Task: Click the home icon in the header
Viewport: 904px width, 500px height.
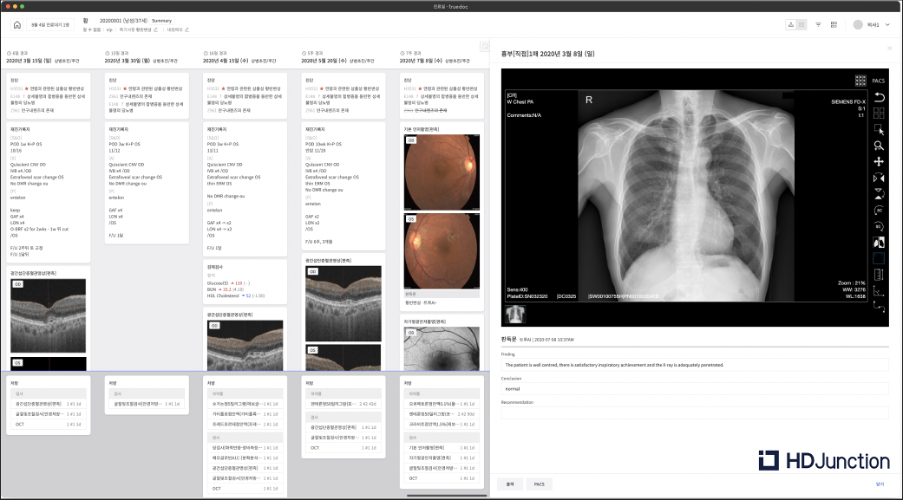Action: [17, 25]
